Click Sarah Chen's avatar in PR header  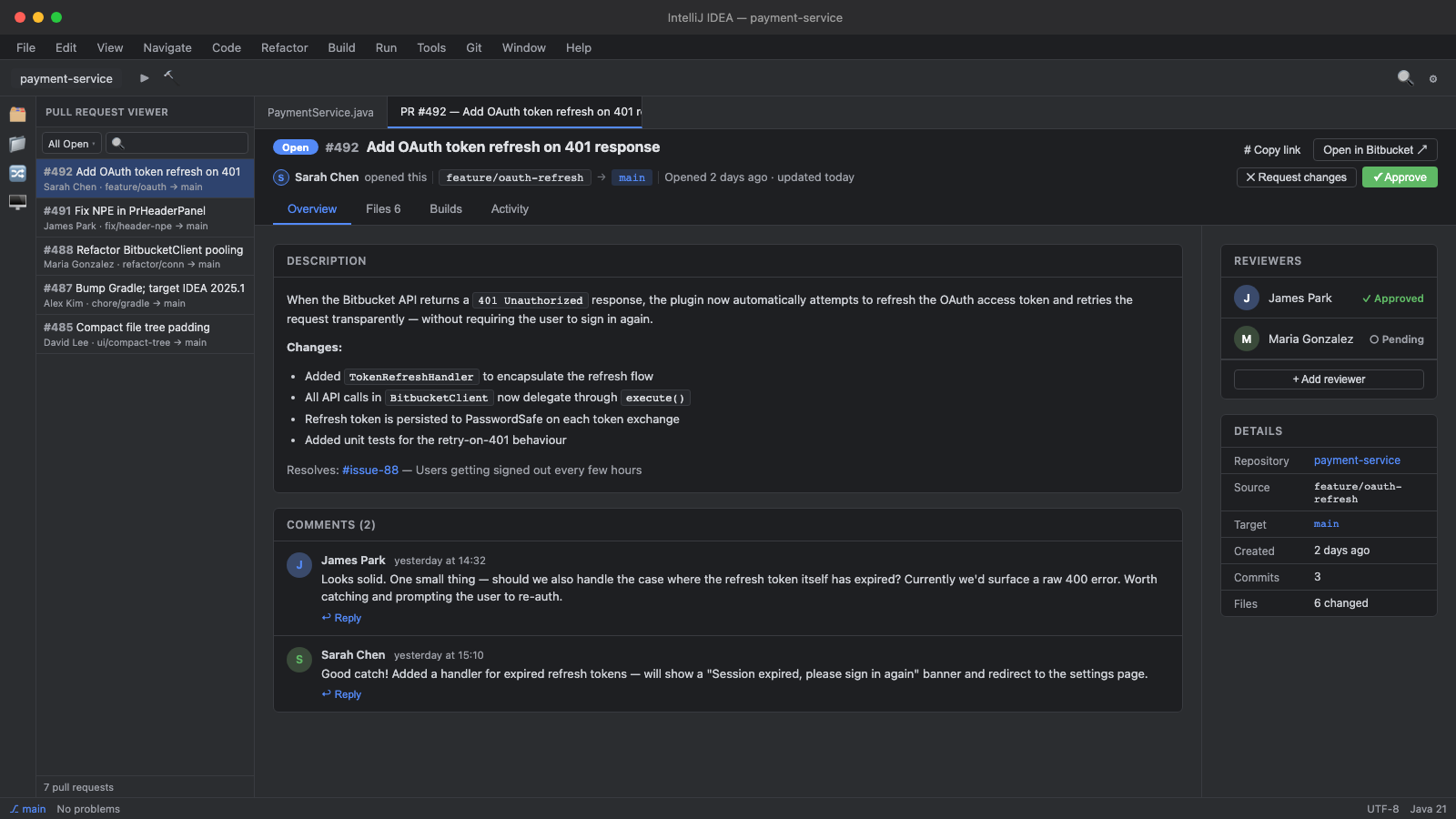[281, 177]
